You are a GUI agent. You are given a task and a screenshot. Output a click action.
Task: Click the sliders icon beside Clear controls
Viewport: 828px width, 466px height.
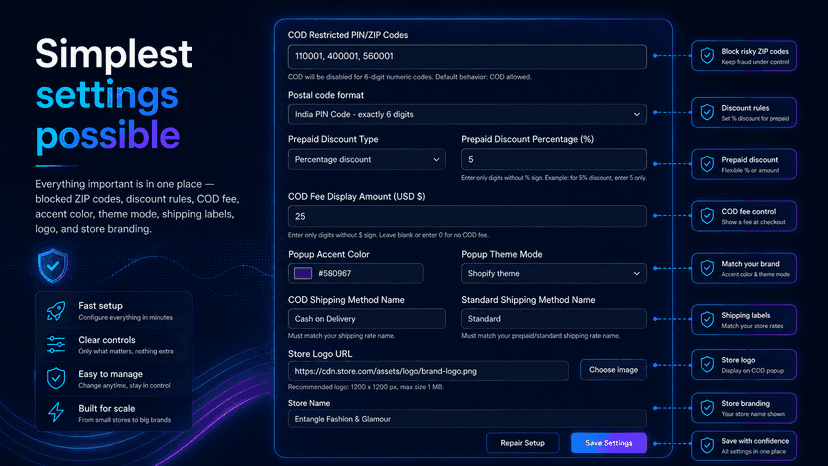click(x=56, y=344)
